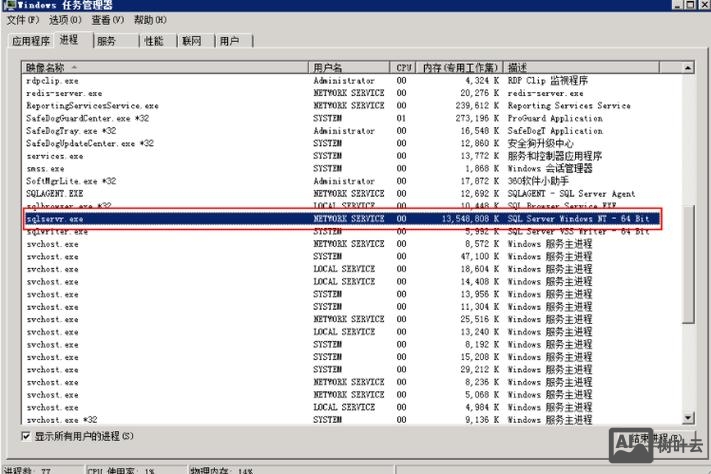Image resolution: width=711 pixels, height=474 pixels.
Task: Click SQLAGENT - SQL Server Agent description
Action: click(x=571, y=194)
